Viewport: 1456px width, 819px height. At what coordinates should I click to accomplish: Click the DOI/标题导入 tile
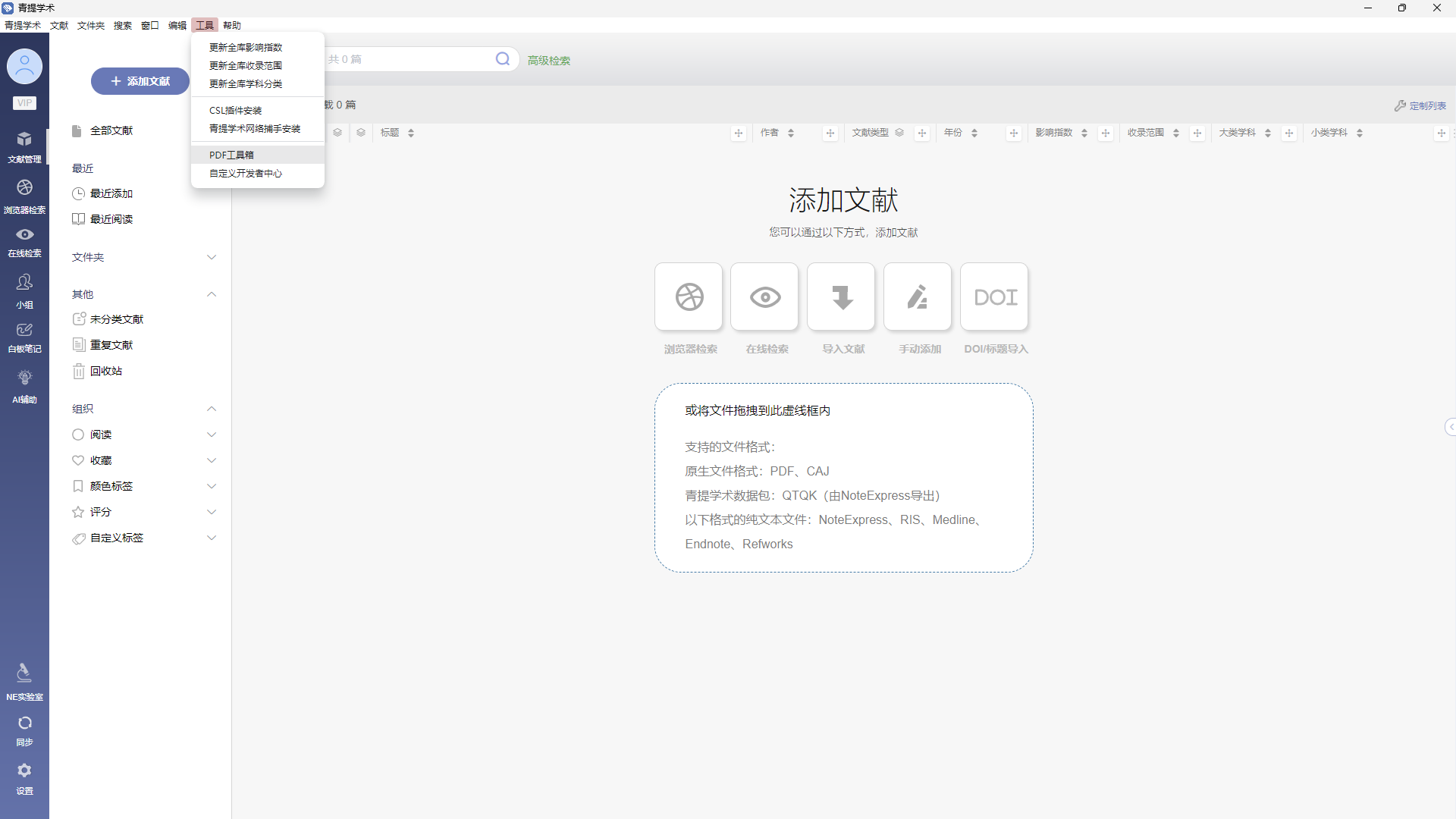click(x=994, y=297)
